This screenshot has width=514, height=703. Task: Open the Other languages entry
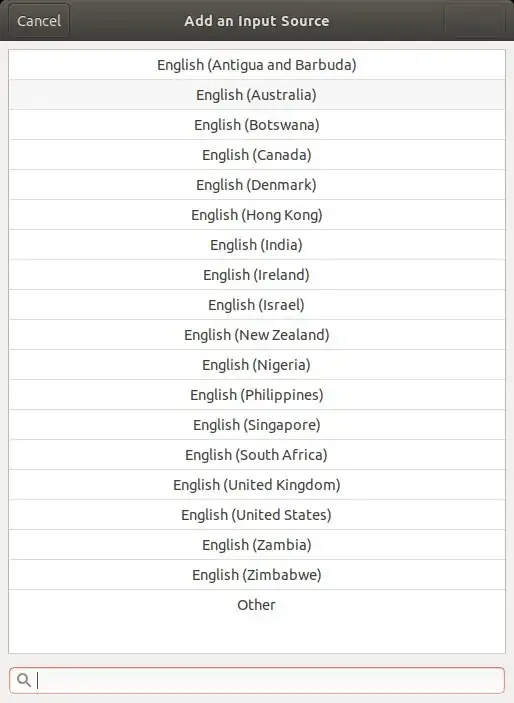(x=257, y=605)
